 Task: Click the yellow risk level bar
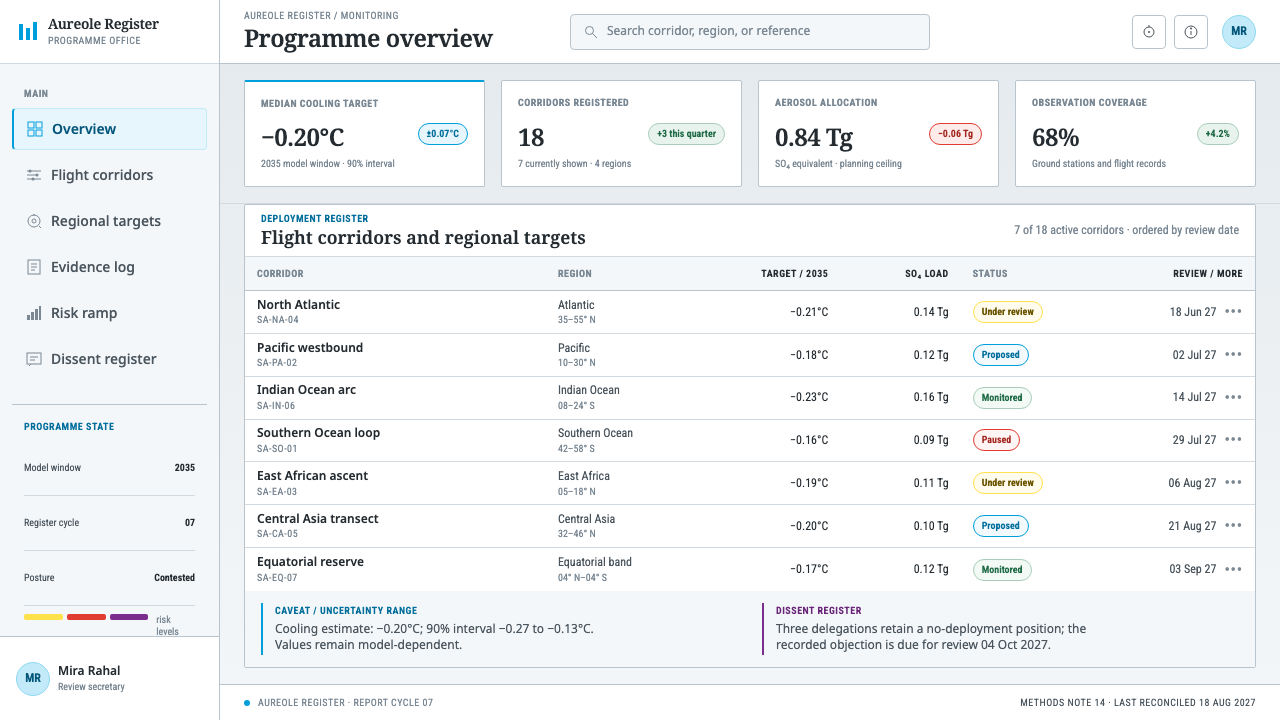(x=43, y=617)
